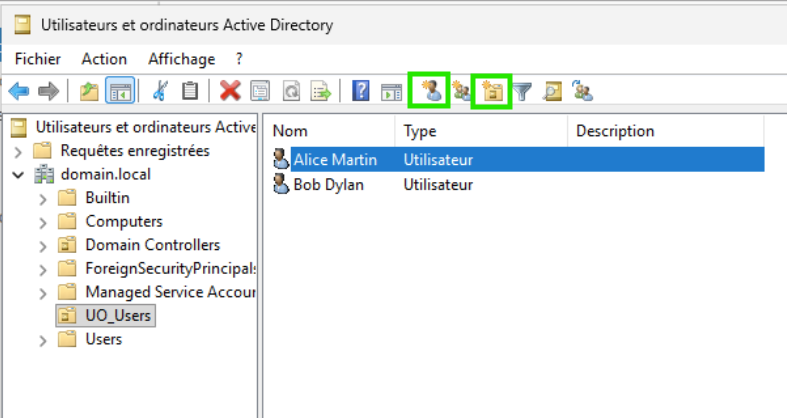Viewport: 787px width, 418px height.
Task: Expand the Users container node
Action: (x=42, y=340)
